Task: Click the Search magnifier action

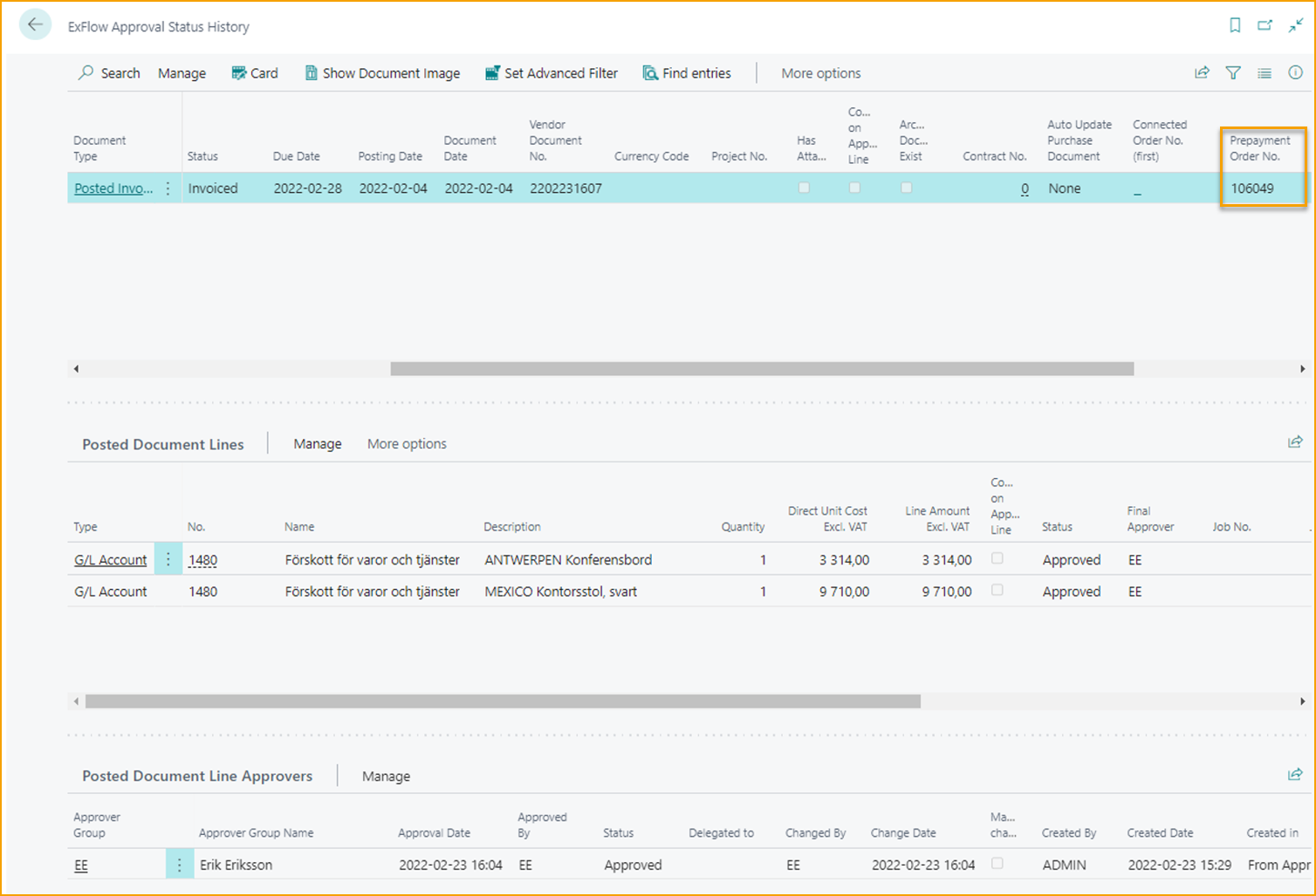Action: (x=109, y=73)
